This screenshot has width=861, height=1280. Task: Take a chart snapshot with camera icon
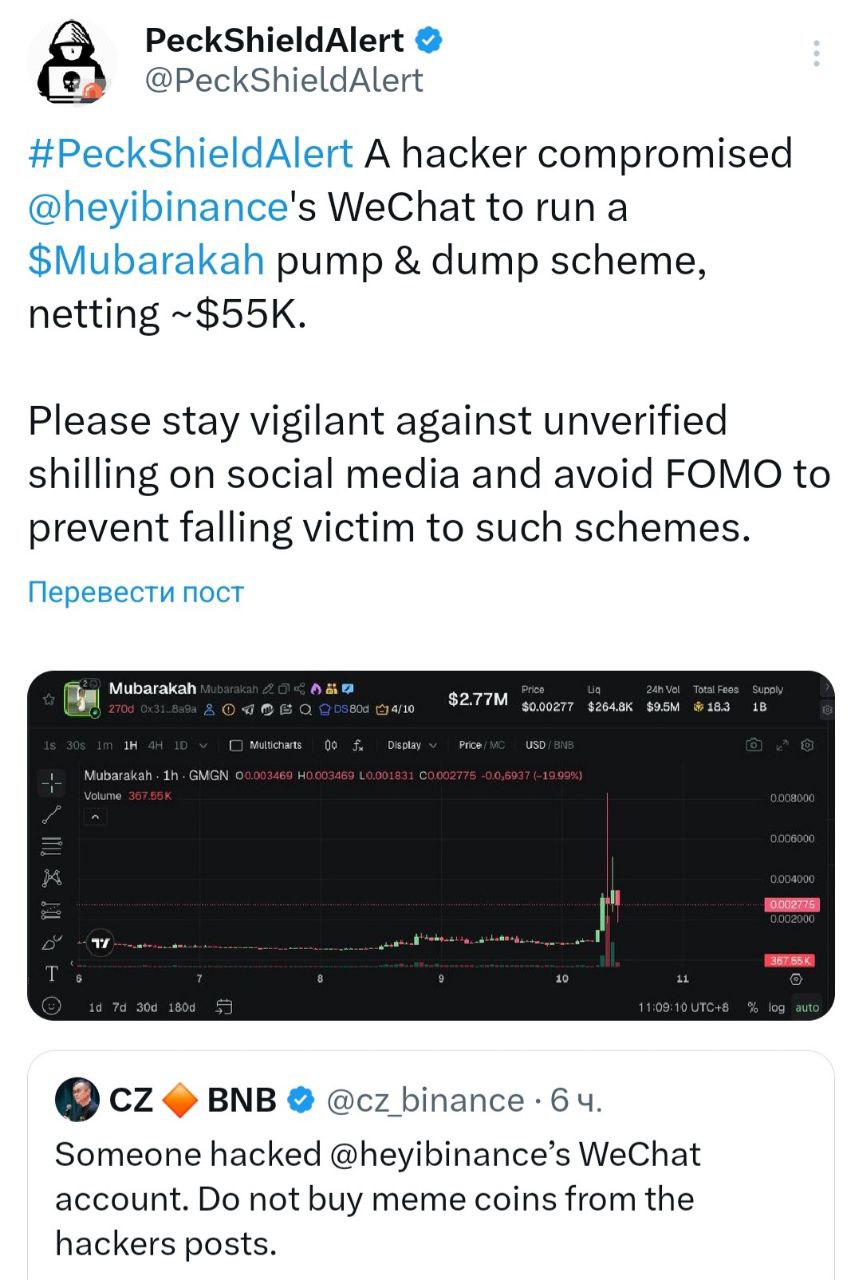coord(755,745)
